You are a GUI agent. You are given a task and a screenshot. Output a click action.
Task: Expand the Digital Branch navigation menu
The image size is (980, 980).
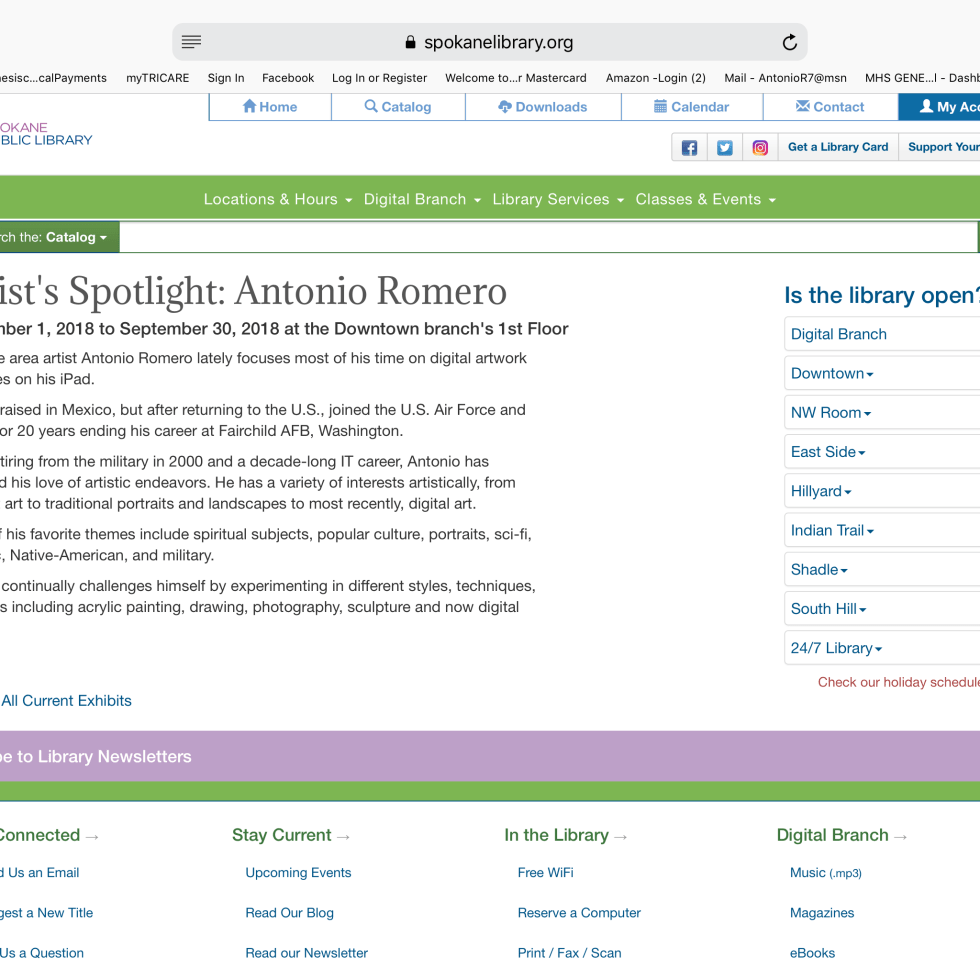(x=422, y=199)
